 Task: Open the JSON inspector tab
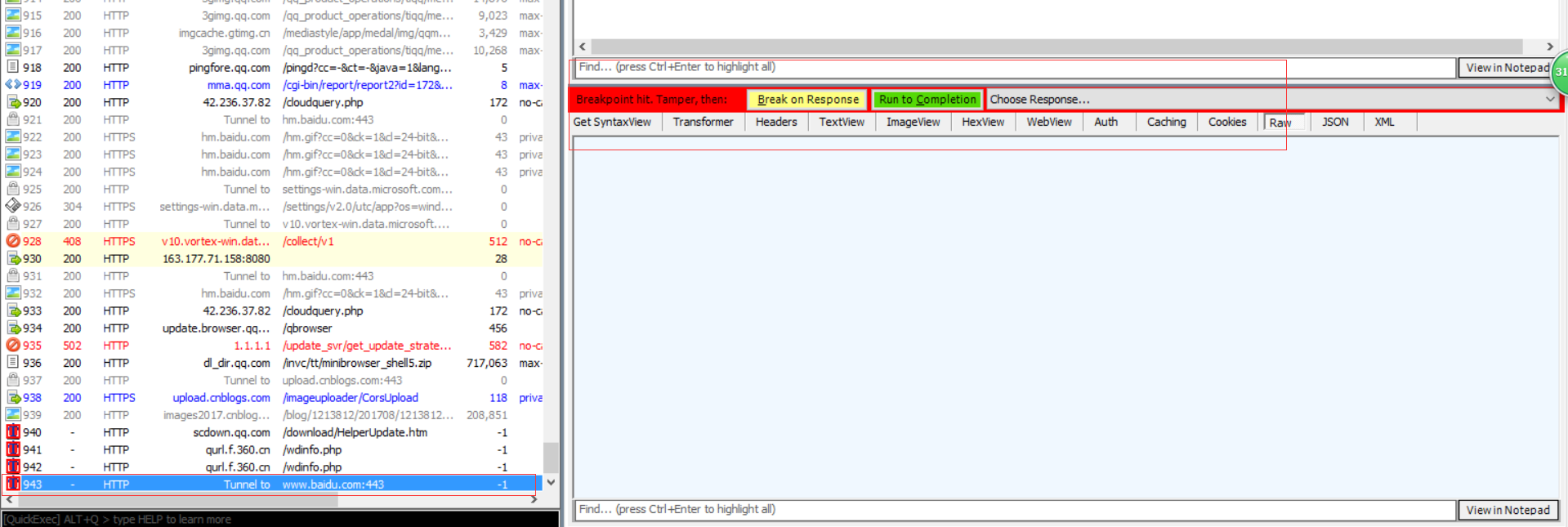[x=1335, y=122]
